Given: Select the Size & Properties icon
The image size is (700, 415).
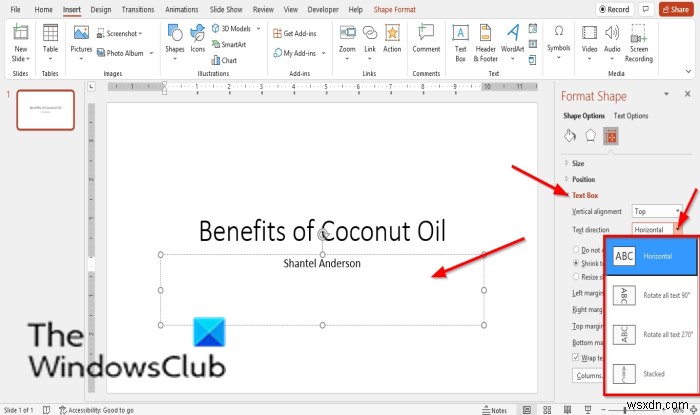Looking at the screenshot, I should [x=610, y=136].
